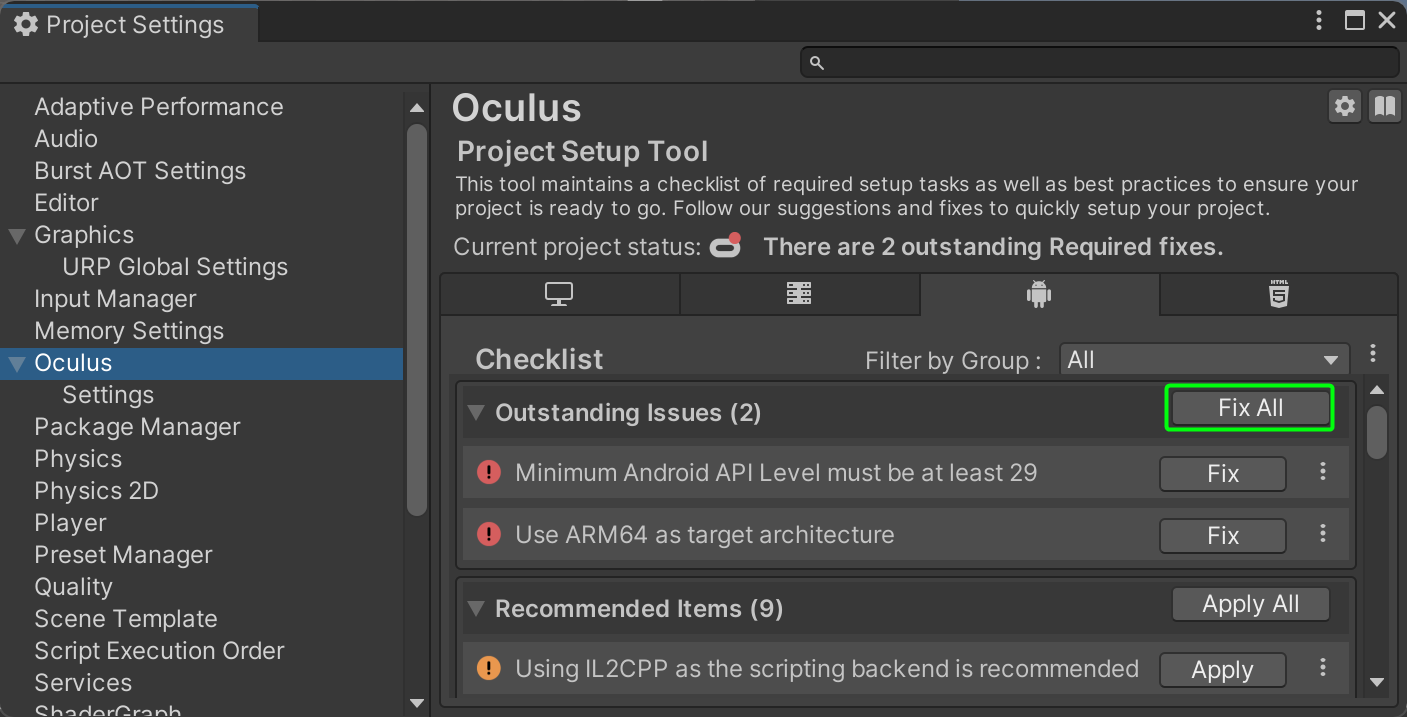Open the documentation book icon
The image size is (1407, 717).
click(x=1385, y=106)
